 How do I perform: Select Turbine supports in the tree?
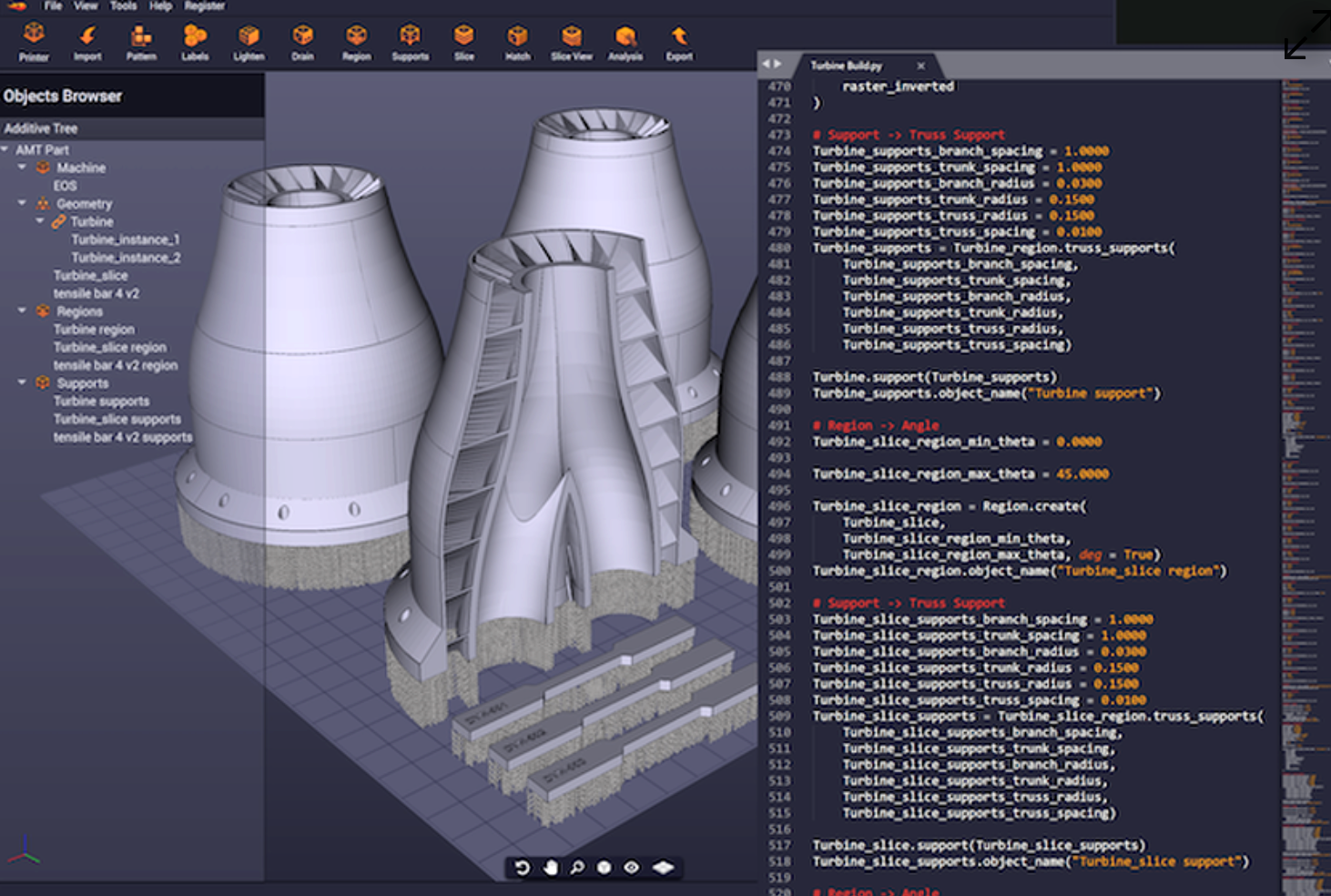pyautogui.click(x=101, y=402)
